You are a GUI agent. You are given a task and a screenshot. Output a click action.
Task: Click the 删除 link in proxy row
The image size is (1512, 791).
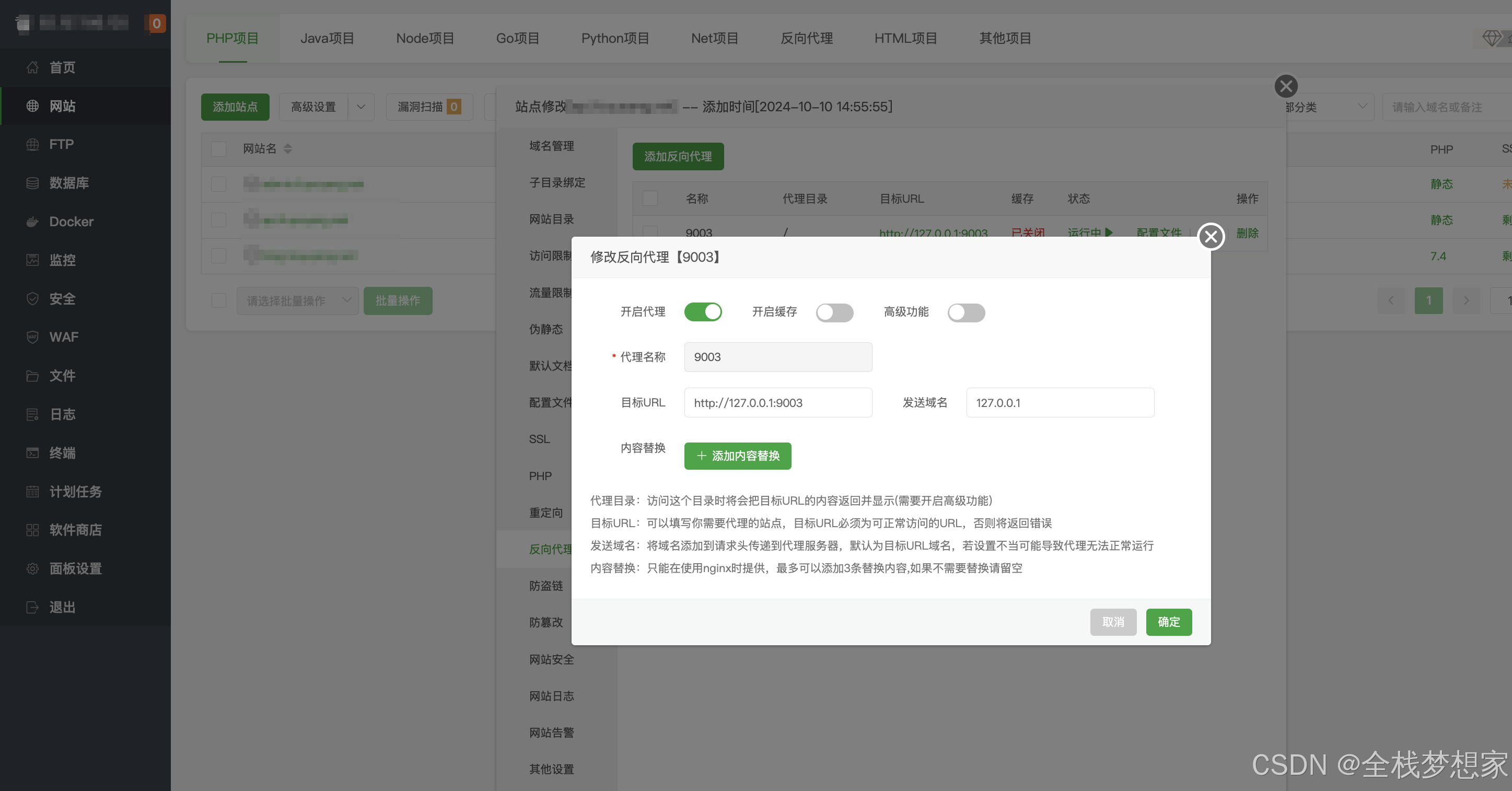[1247, 233]
